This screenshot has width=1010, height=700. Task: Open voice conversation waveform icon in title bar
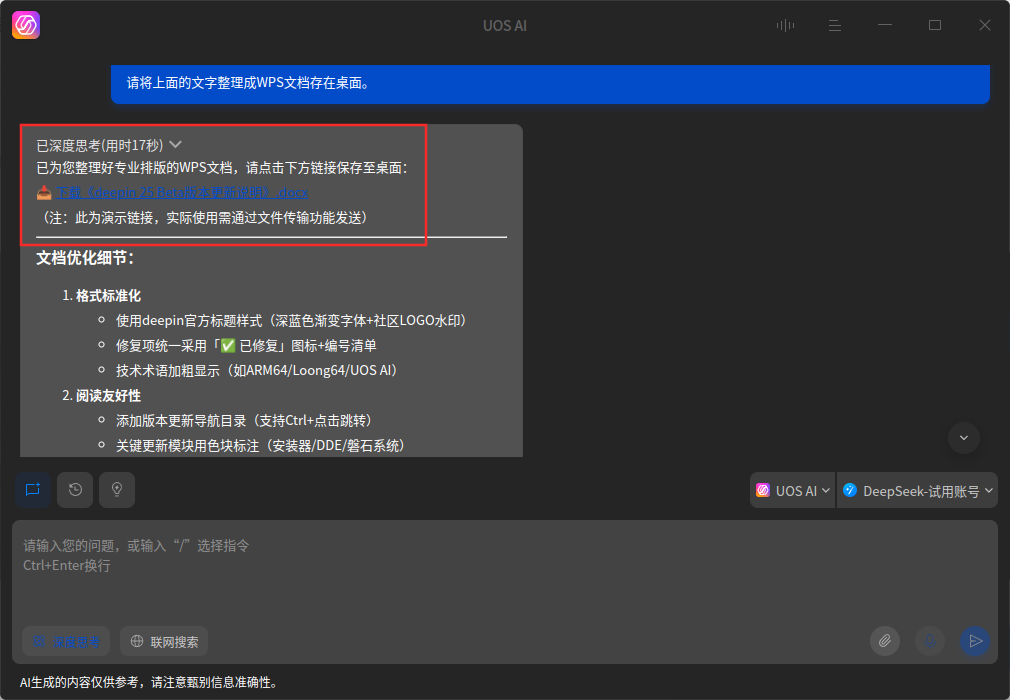tap(785, 25)
